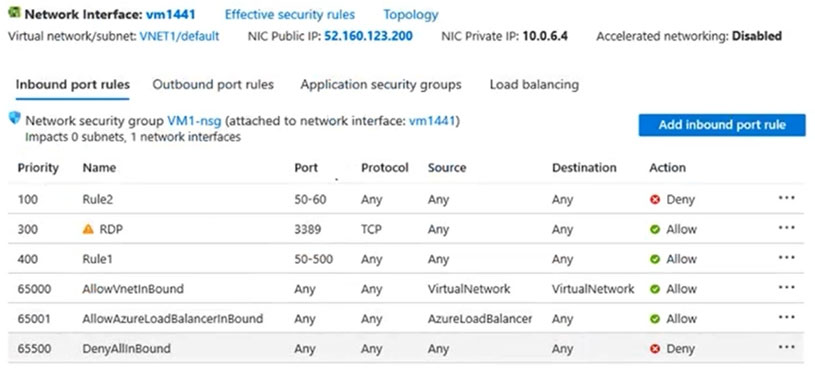Switch to Outbound port rules tab
The image size is (815, 372).
[x=213, y=85]
